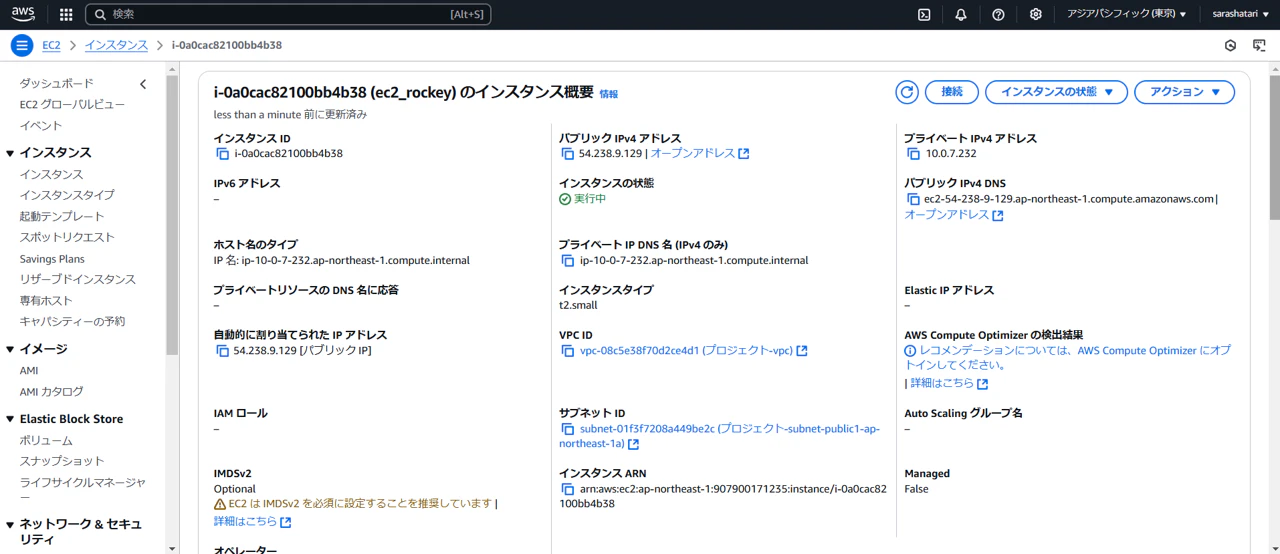
Task: Copy the public IPv4 DNS name
Action: [x=913, y=199]
